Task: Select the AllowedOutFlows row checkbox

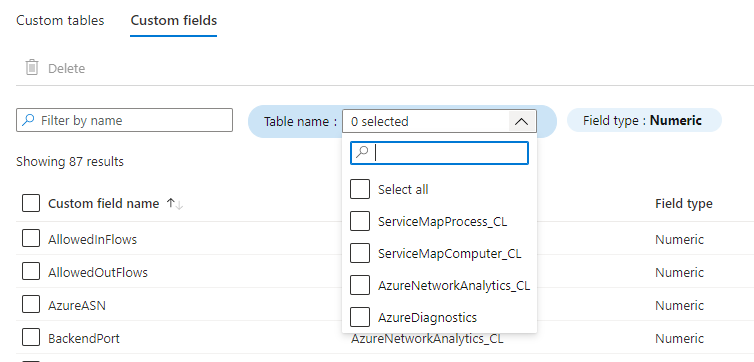Action: coord(31,271)
